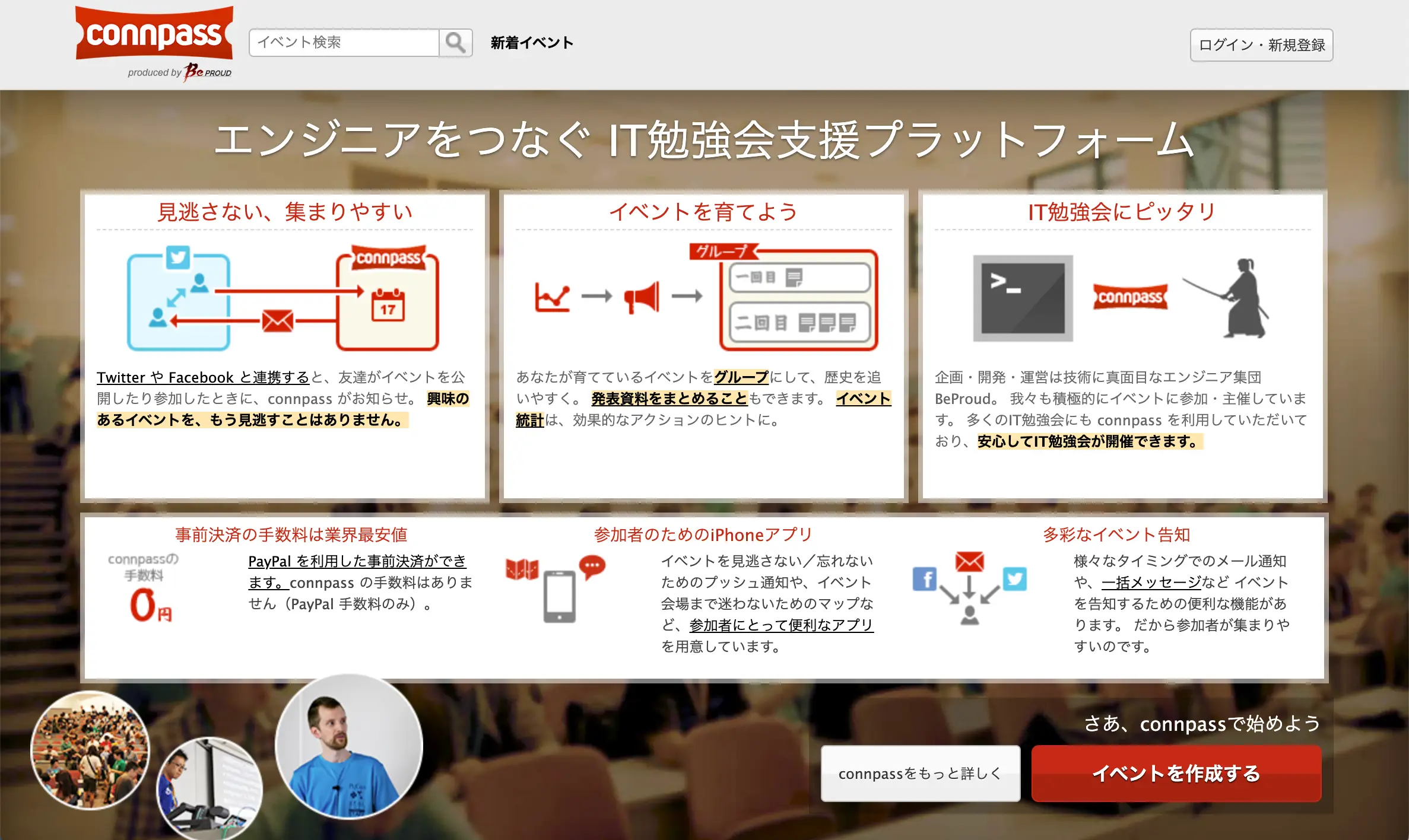Open the Twitter や Facebook と連携する link
The height and width of the screenshot is (840, 1409).
pyautogui.click(x=203, y=377)
